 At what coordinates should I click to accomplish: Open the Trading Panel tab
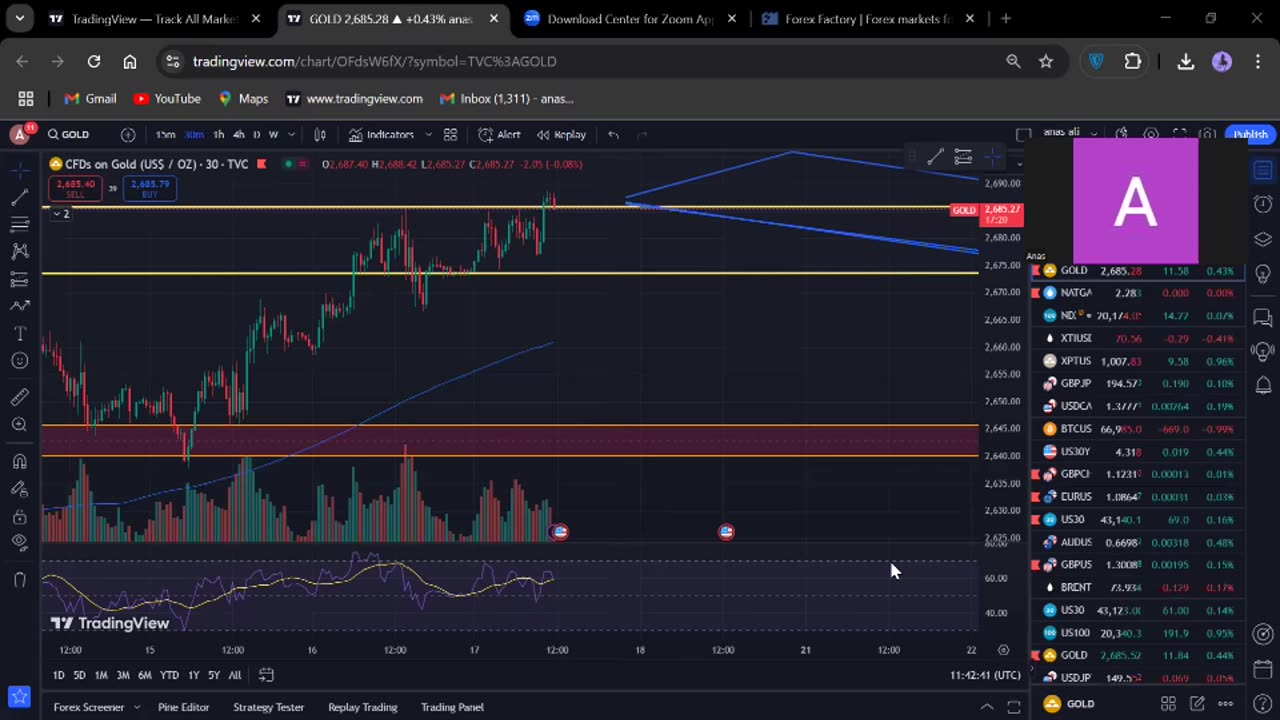tap(452, 707)
